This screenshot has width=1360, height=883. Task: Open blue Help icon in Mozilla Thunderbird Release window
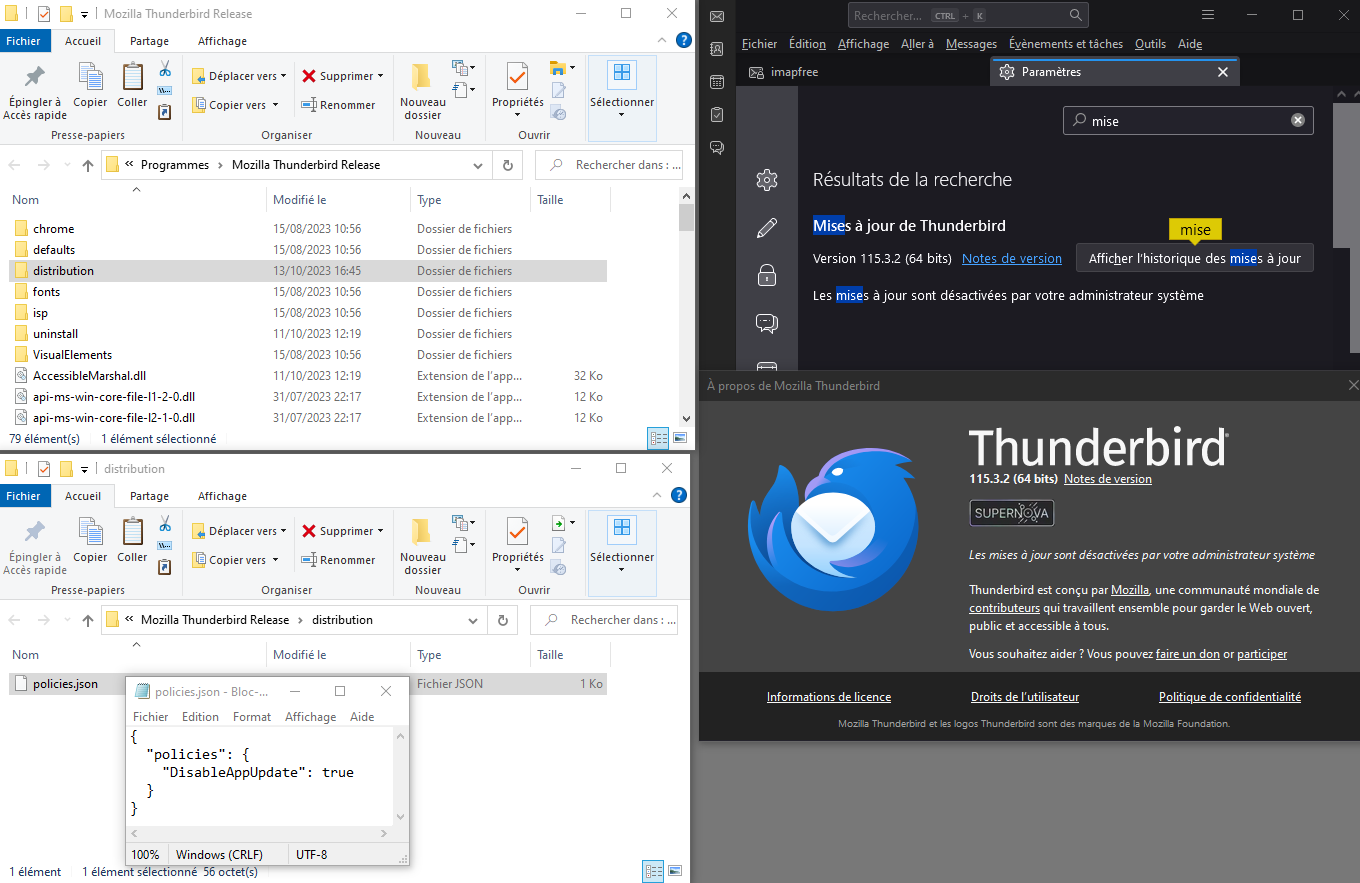tap(684, 41)
